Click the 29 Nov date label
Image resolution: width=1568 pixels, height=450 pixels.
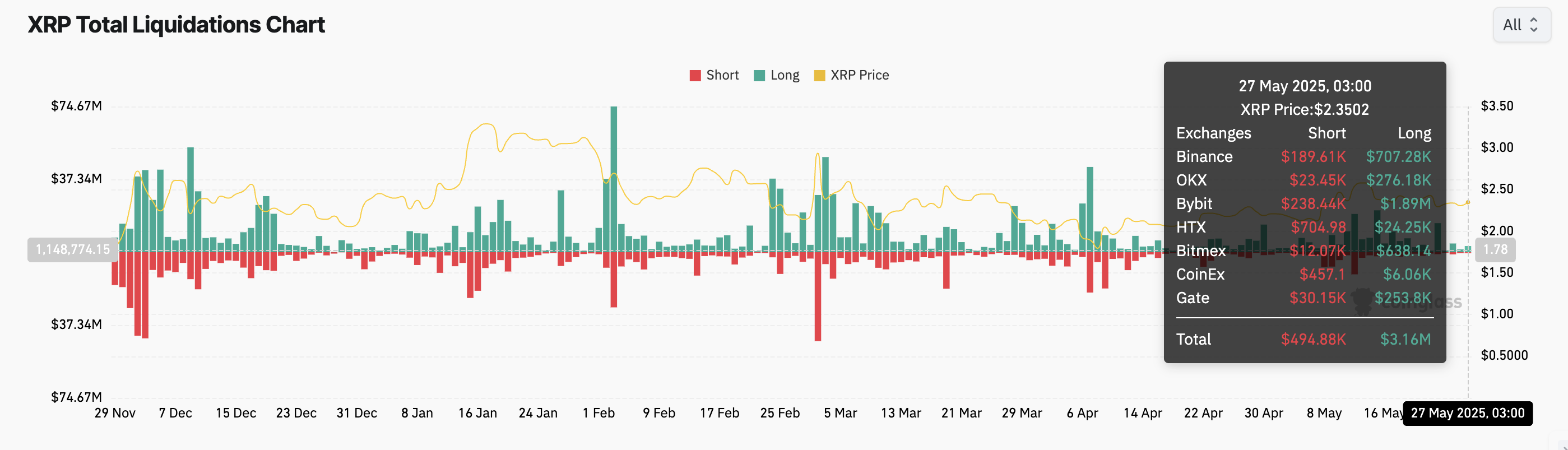(x=115, y=413)
